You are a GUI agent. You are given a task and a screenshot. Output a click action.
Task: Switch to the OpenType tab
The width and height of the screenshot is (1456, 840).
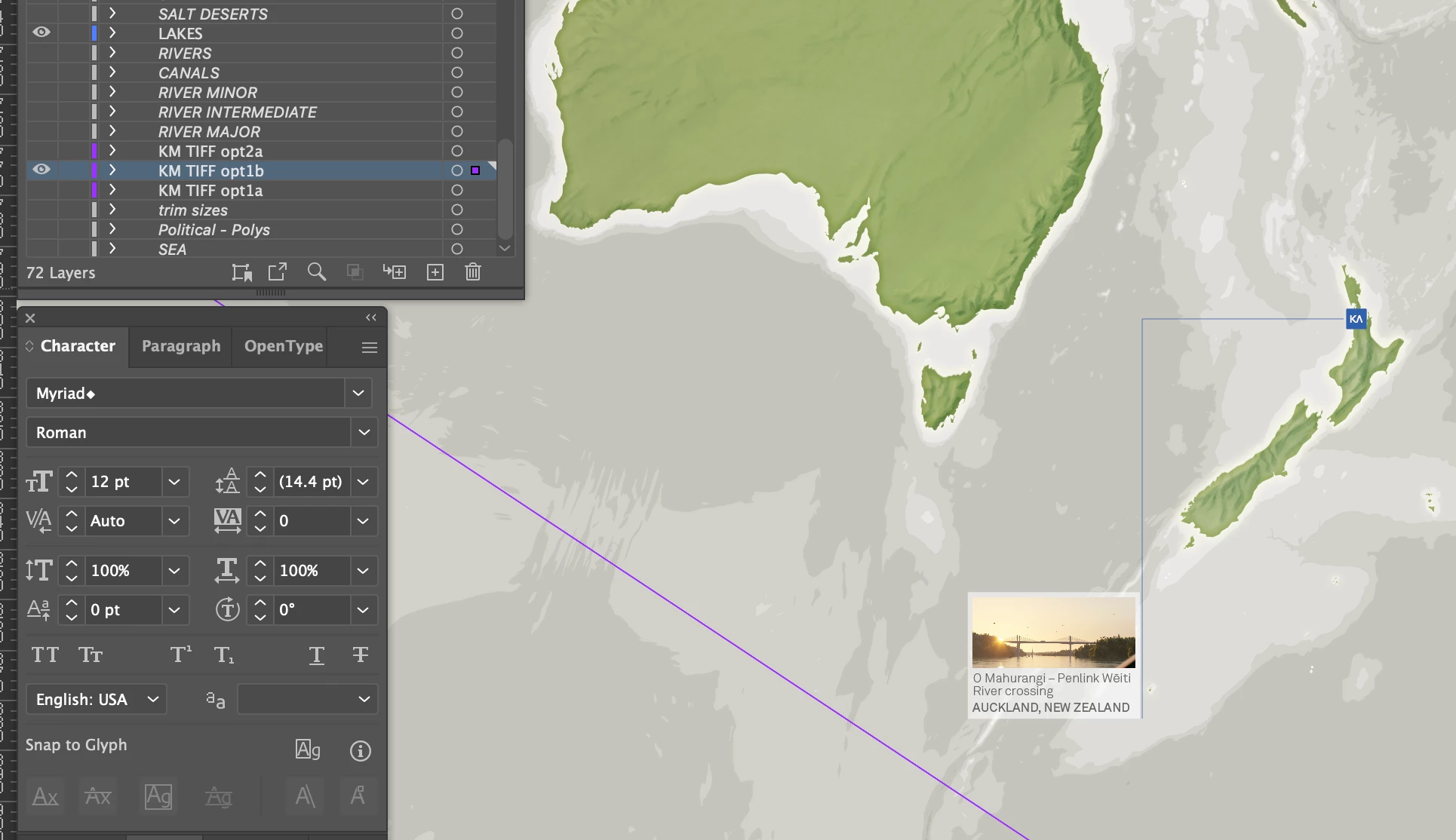283,346
